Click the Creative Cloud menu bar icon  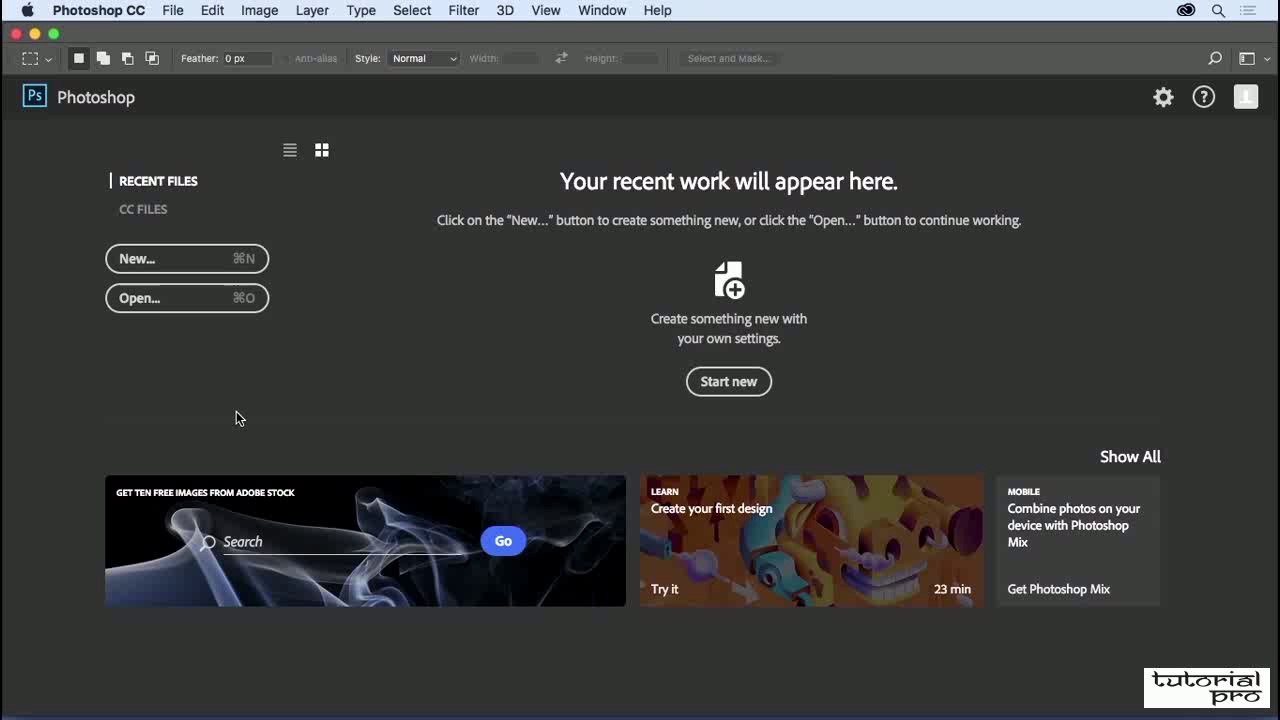(x=1186, y=10)
